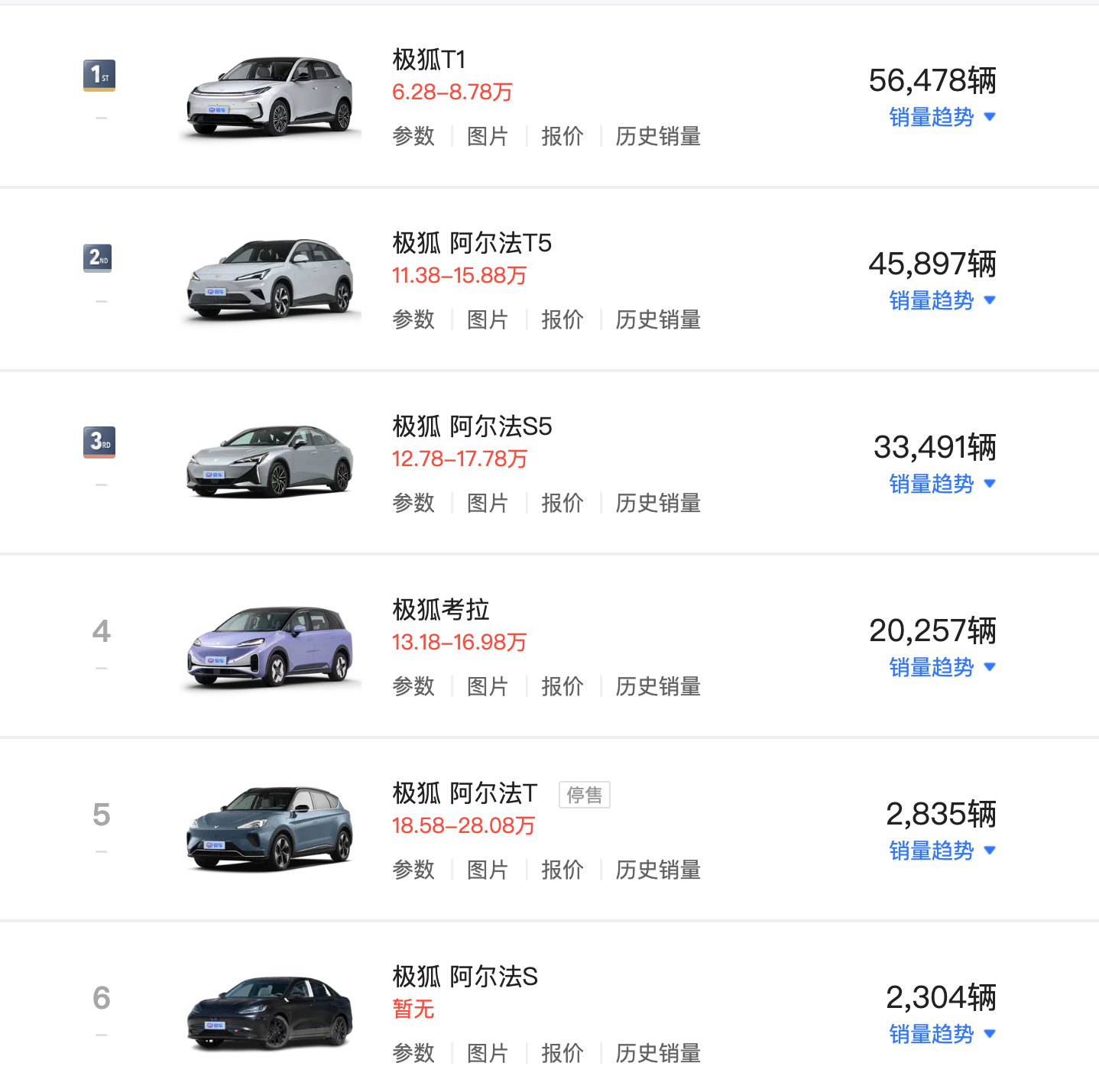The height and width of the screenshot is (1092, 1099).
Task: Show sales trend for 极狐考拉
Action: click(x=942, y=667)
